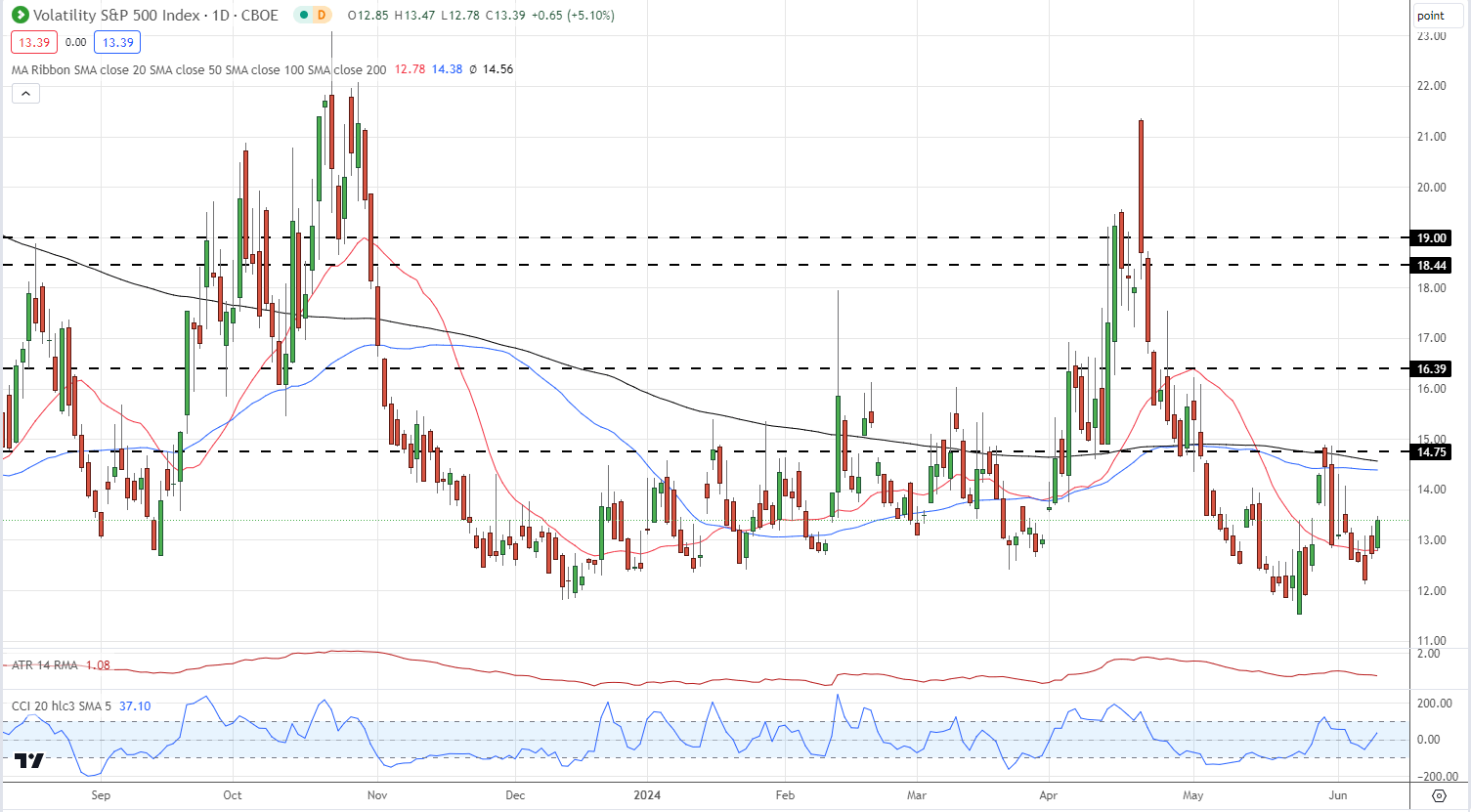Click the 12.00 label on price axis

(1432, 591)
